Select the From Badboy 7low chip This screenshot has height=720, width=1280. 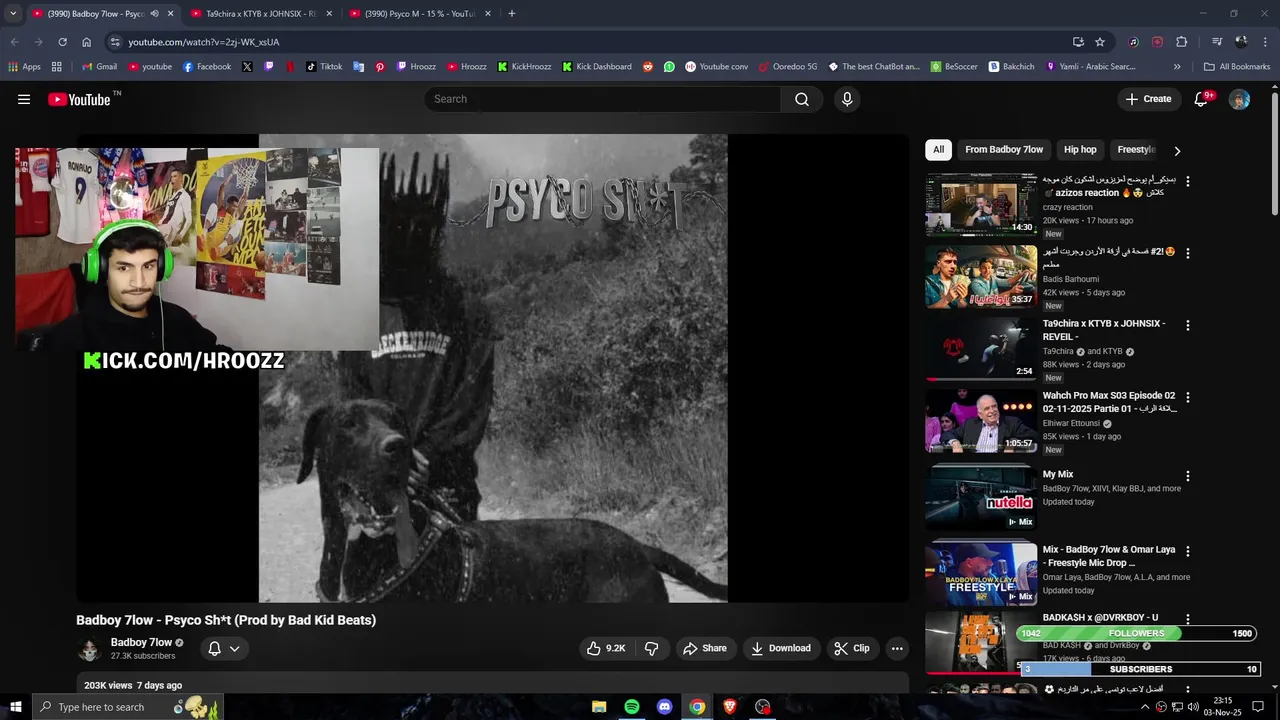click(1004, 150)
